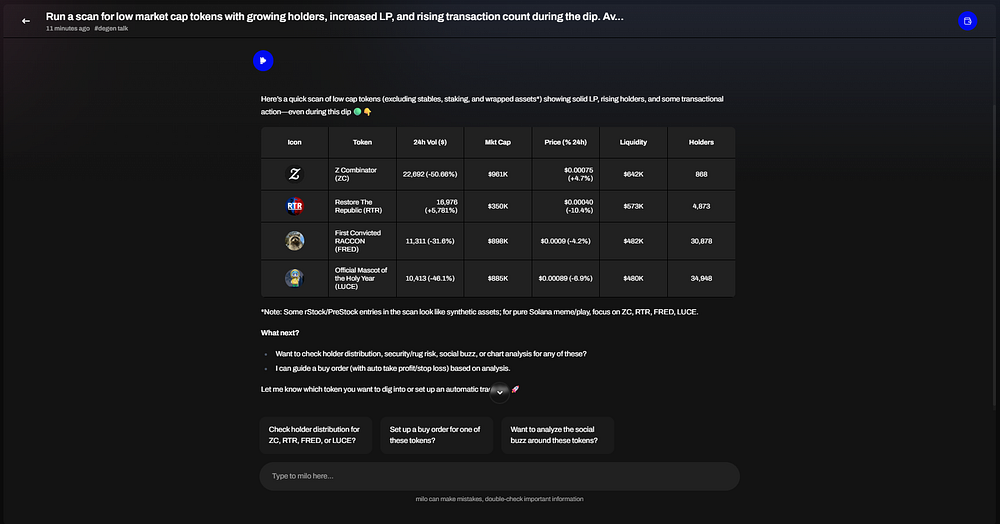Click the Restore The Republic RTR icon
This screenshot has height=524, width=1000.
[294, 207]
